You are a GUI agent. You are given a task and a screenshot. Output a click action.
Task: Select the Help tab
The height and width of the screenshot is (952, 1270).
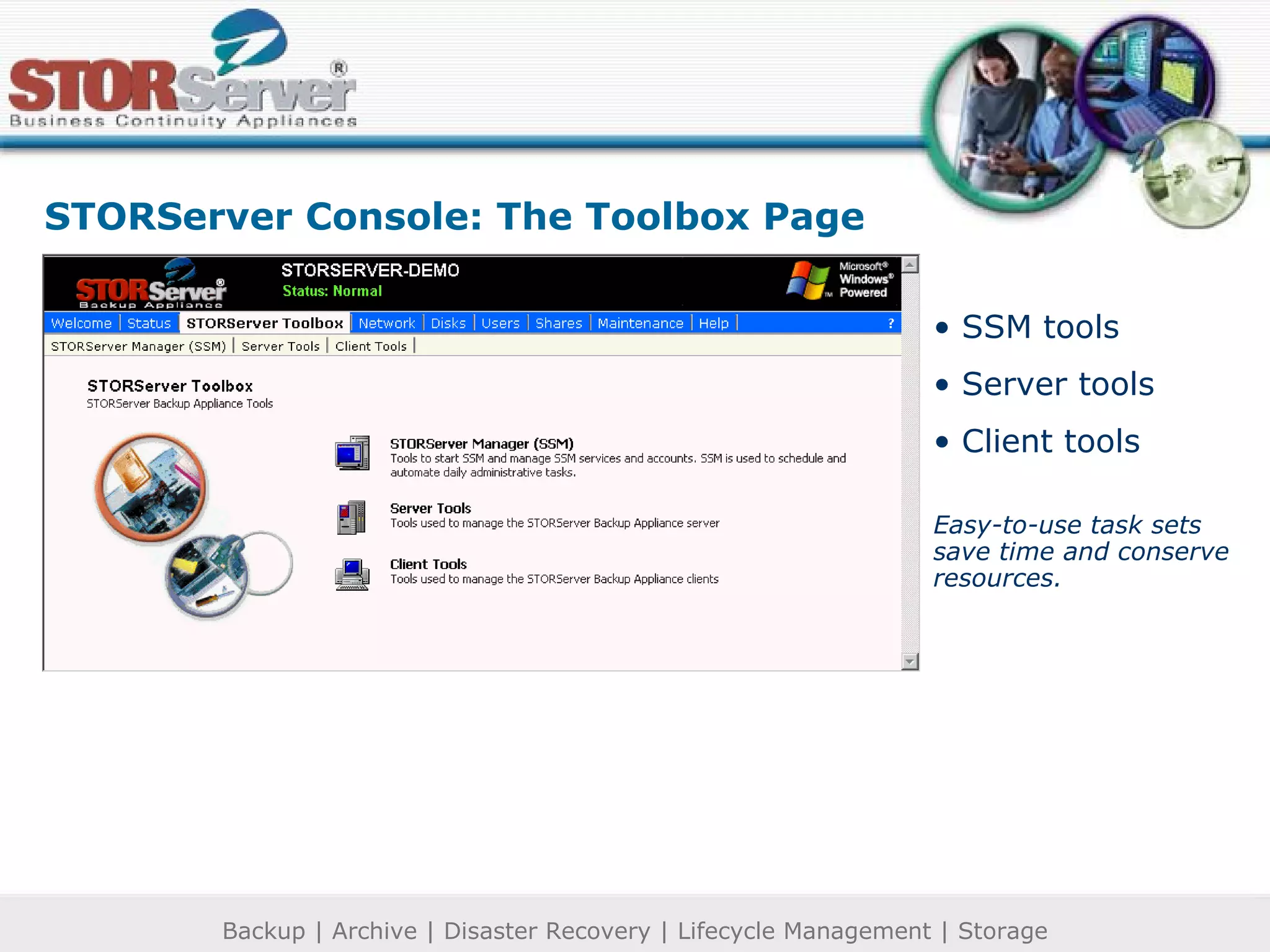tap(714, 323)
